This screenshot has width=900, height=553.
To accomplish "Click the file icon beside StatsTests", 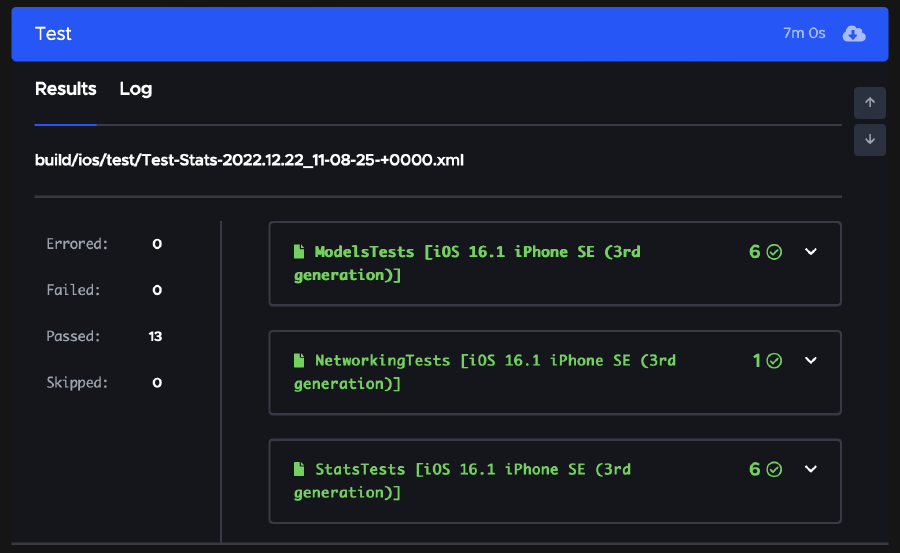I will tap(299, 470).
